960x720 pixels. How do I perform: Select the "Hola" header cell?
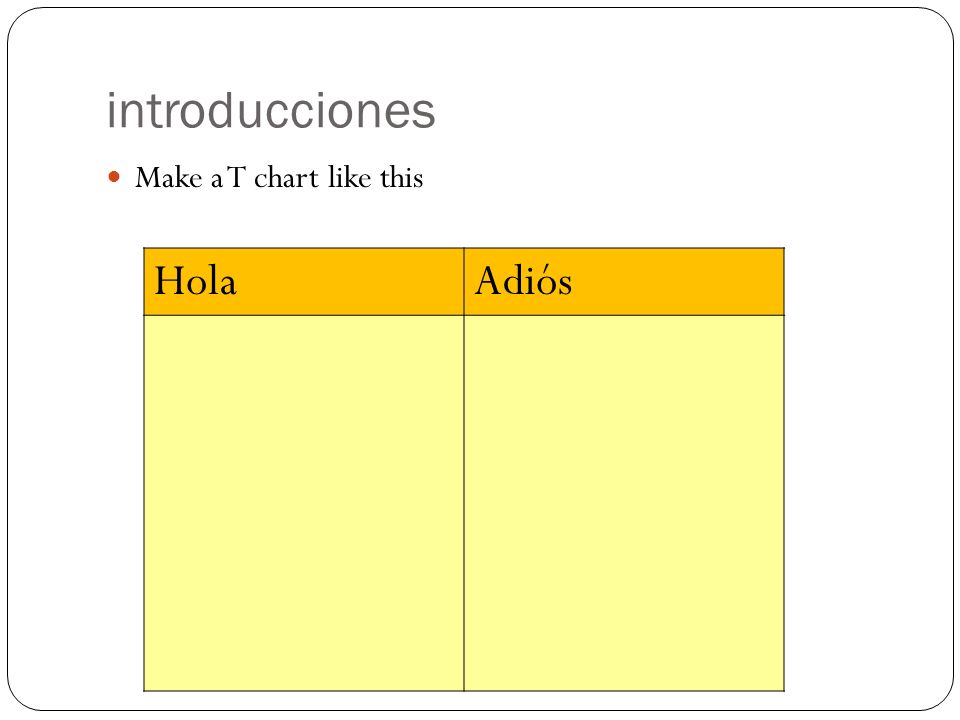(x=304, y=282)
